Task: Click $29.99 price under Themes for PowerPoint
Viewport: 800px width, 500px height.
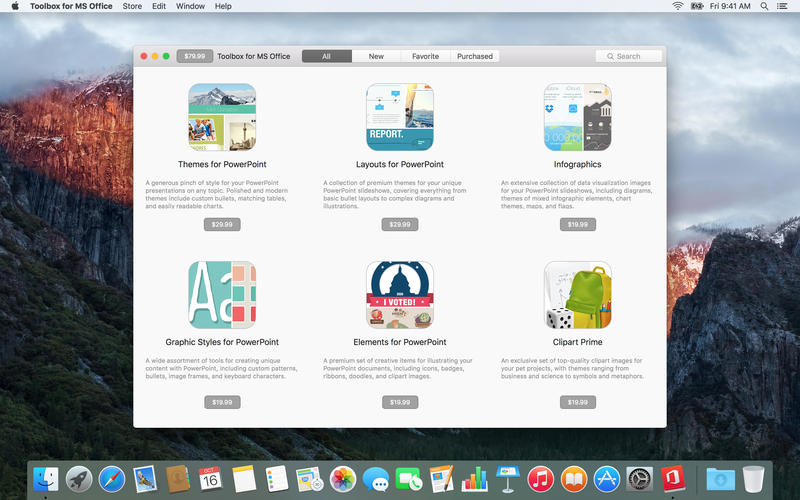Action: click(x=222, y=224)
